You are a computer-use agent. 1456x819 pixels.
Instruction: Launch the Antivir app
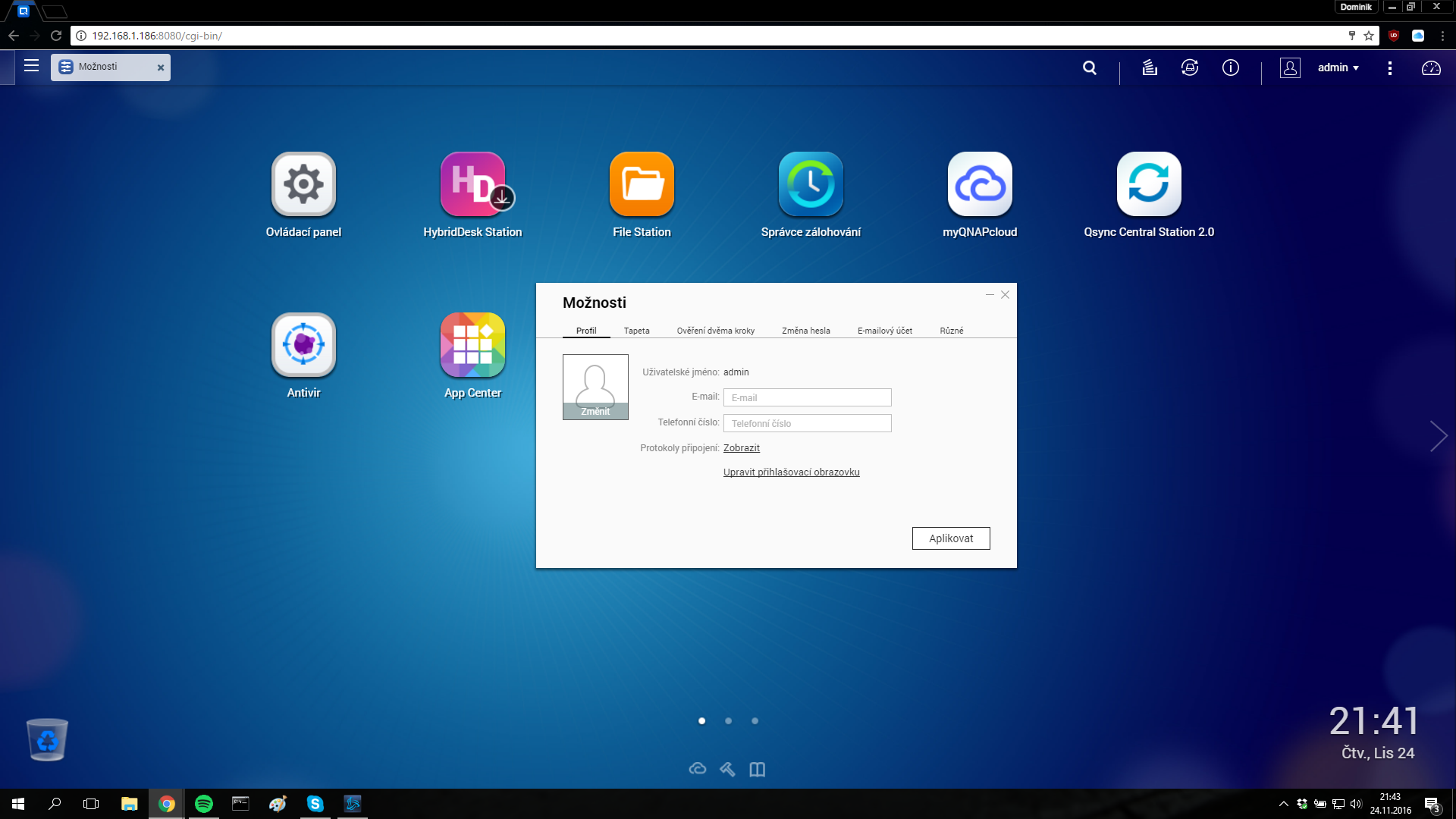pyautogui.click(x=303, y=345)
